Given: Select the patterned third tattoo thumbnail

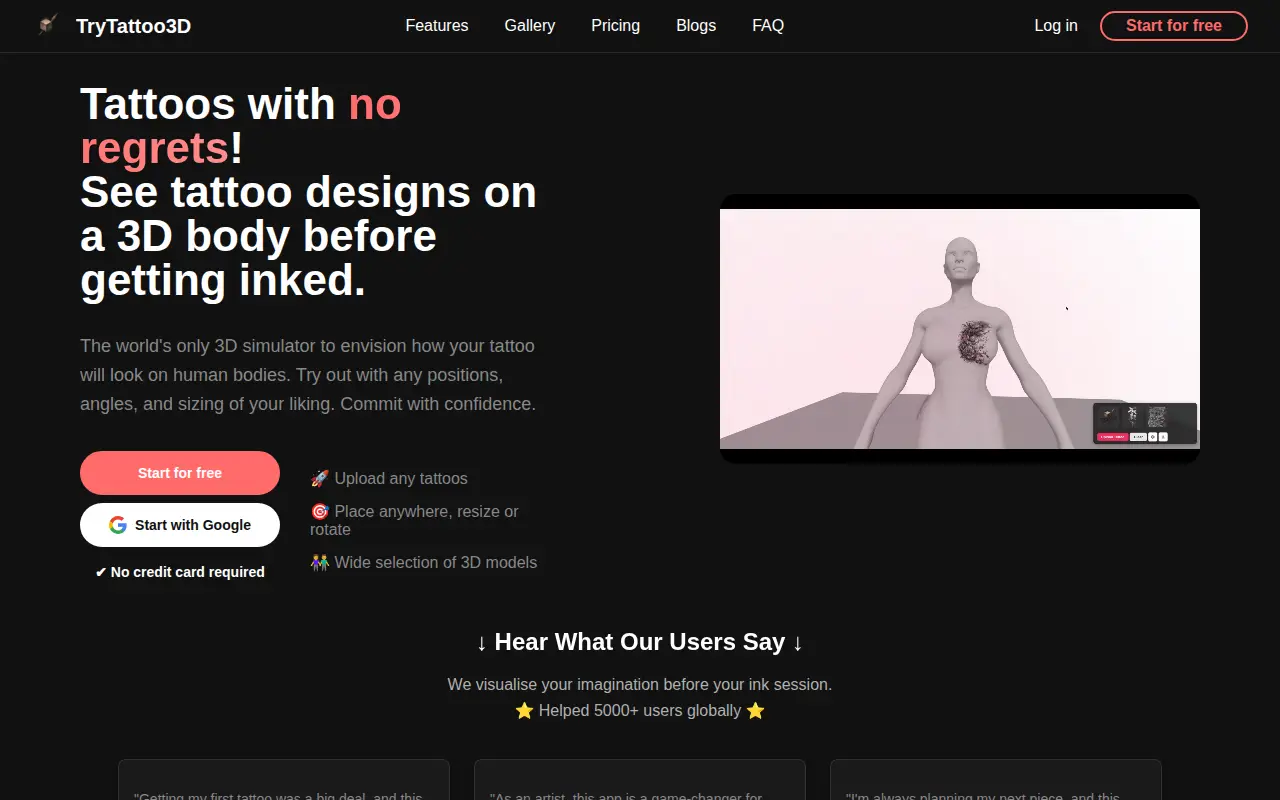Looking at the screenshot, I should pyautogui.click(x=1157, y=416).
